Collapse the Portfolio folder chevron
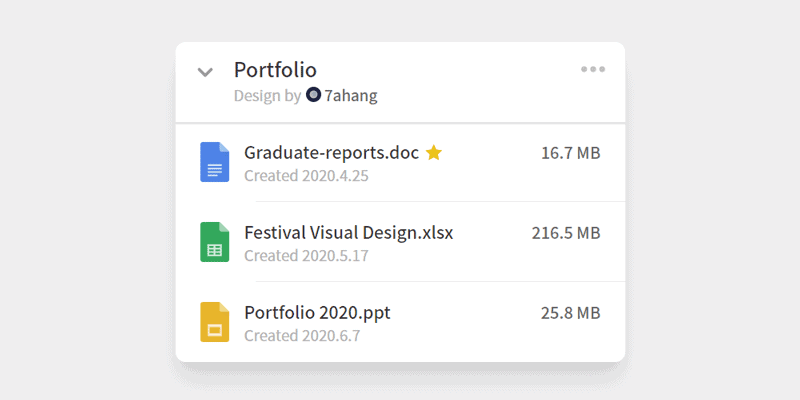 point(205,72)
